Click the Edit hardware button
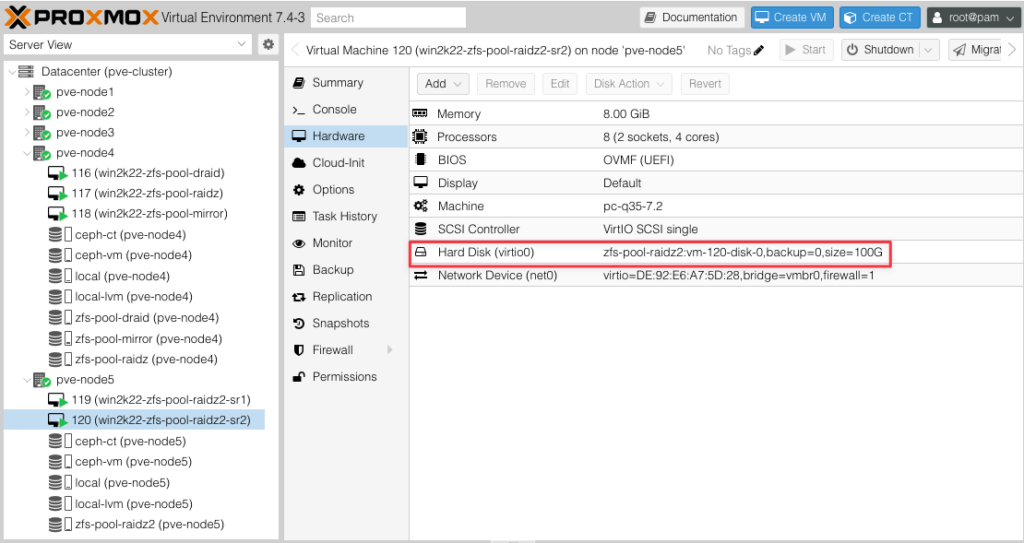 (x=560, y=84)
